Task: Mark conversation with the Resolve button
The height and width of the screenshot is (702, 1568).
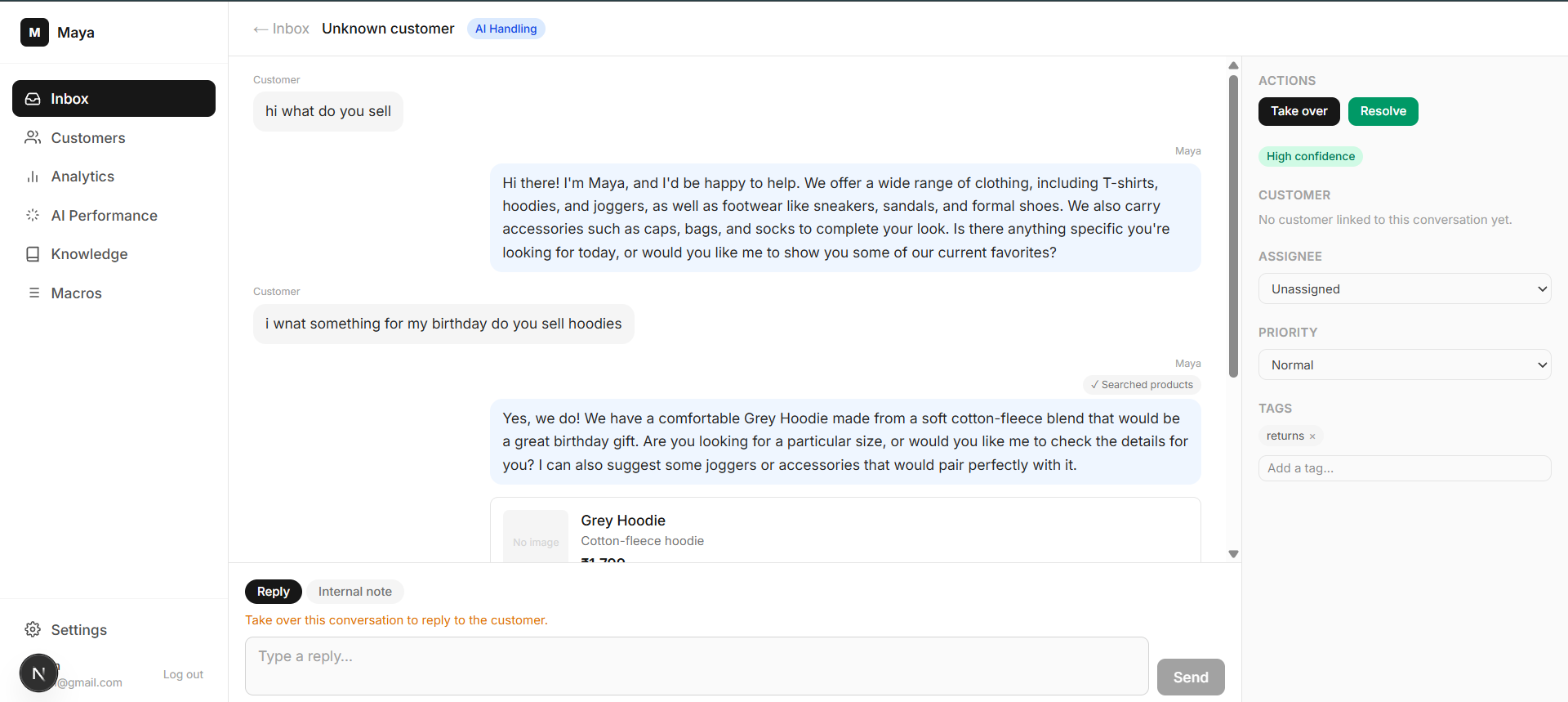Action: (x=1383, y=111)
